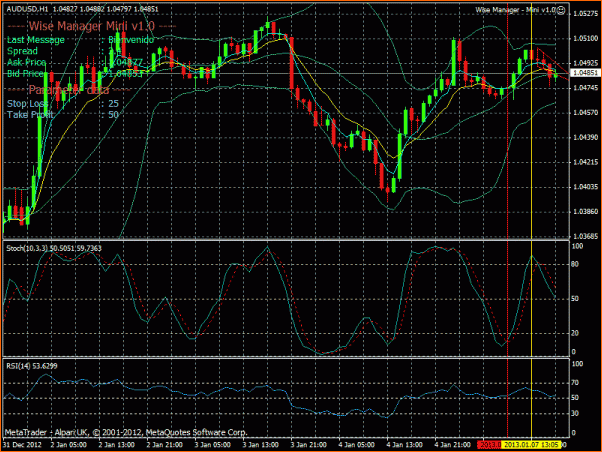Viewport: 602px width, 452px height.
Task: Click the AUDUSD,H1 chart title text
Action: pos(27,9)
